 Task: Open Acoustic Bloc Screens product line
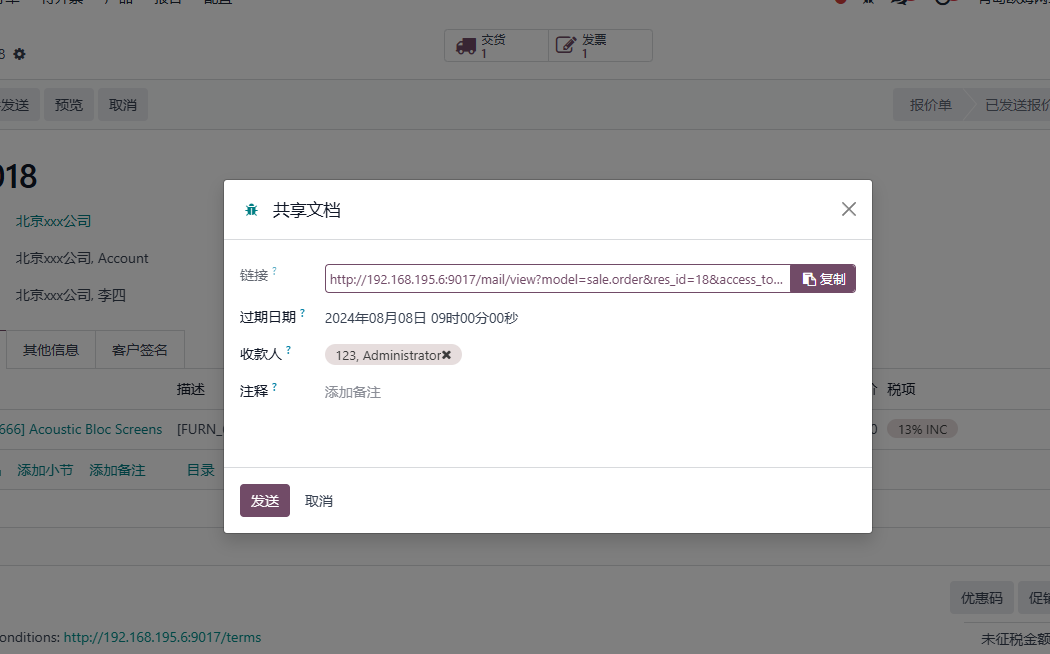click(x=81, y=429)
